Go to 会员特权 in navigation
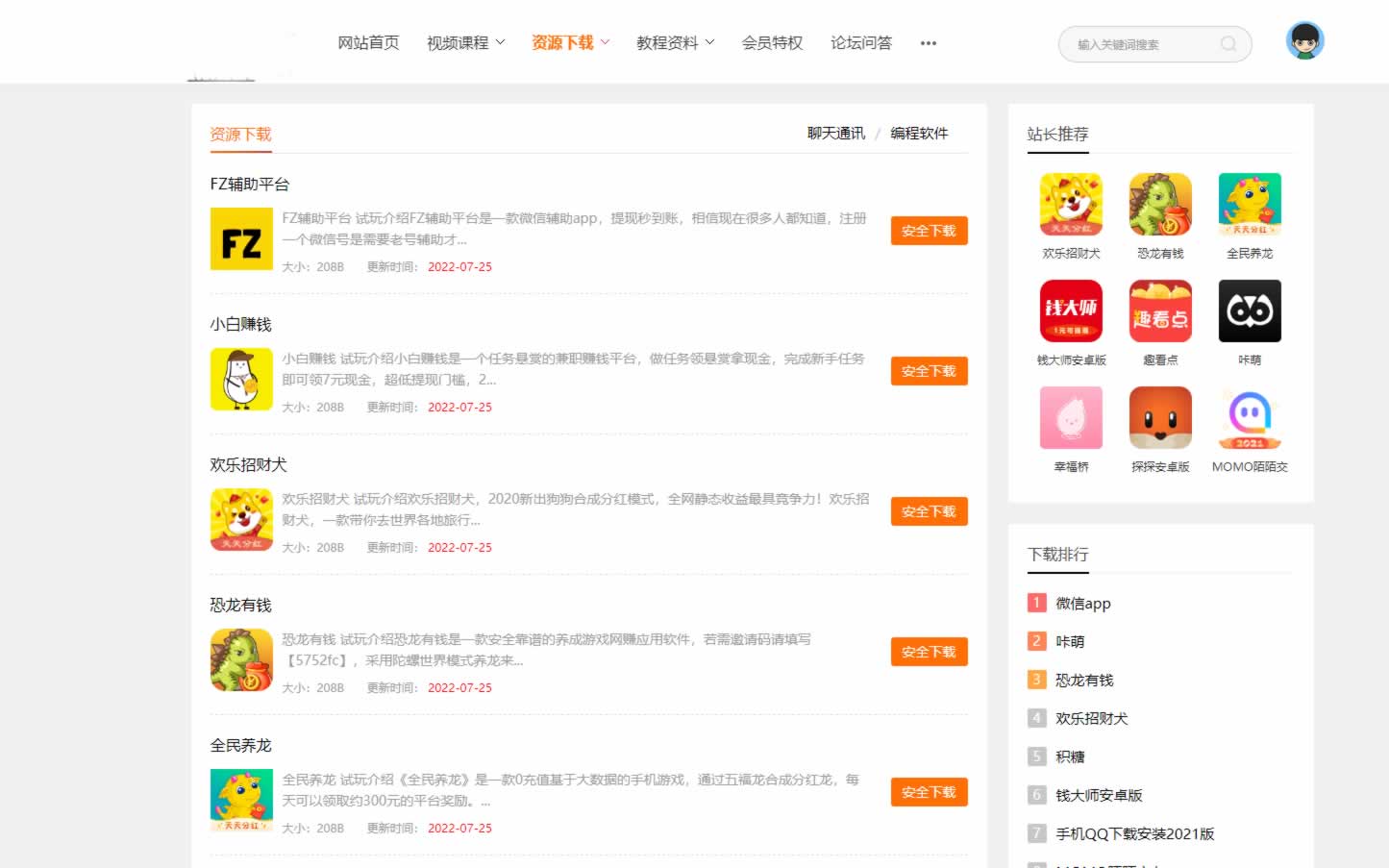 point(772,43)
